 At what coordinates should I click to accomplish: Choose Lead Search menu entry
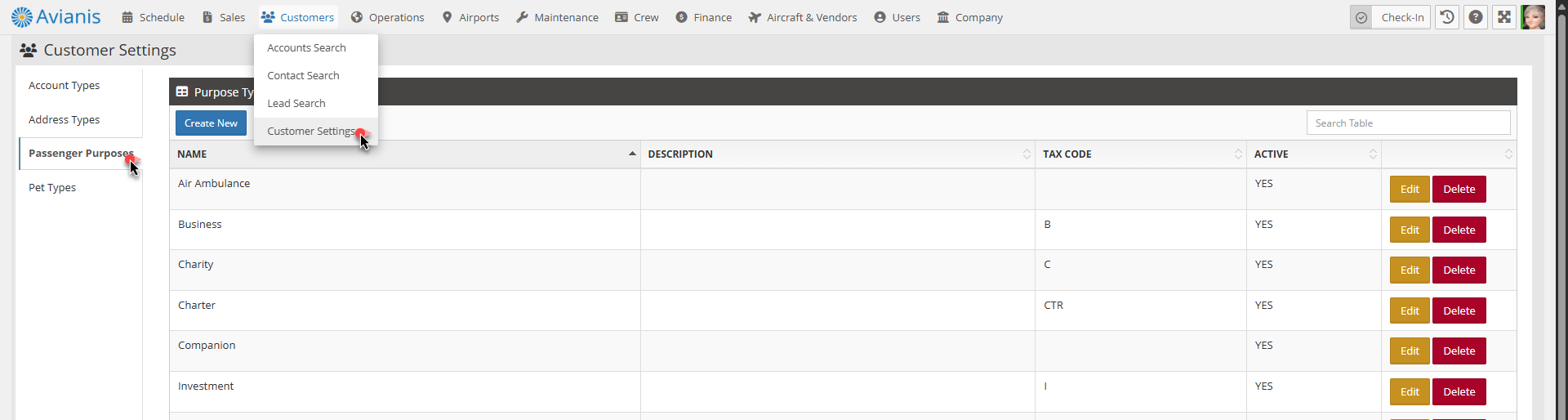296,103
